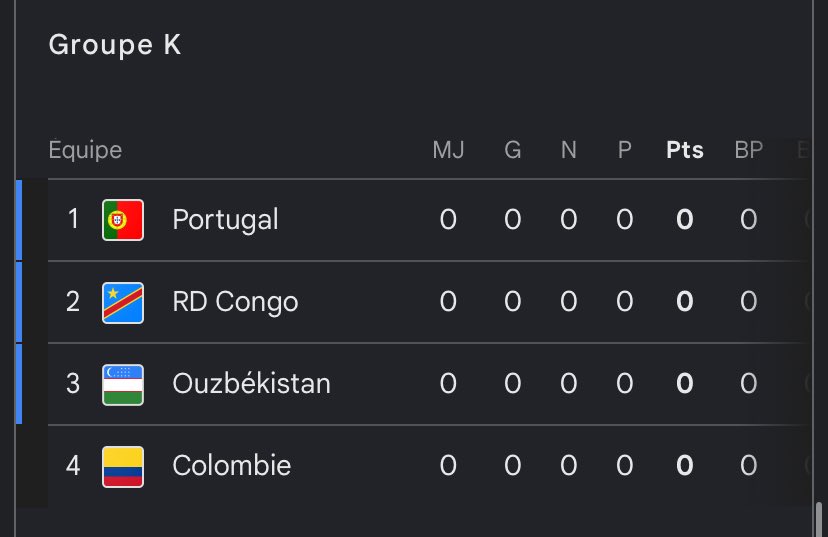
Task: Select the Colombie team name
Action: 231,466
